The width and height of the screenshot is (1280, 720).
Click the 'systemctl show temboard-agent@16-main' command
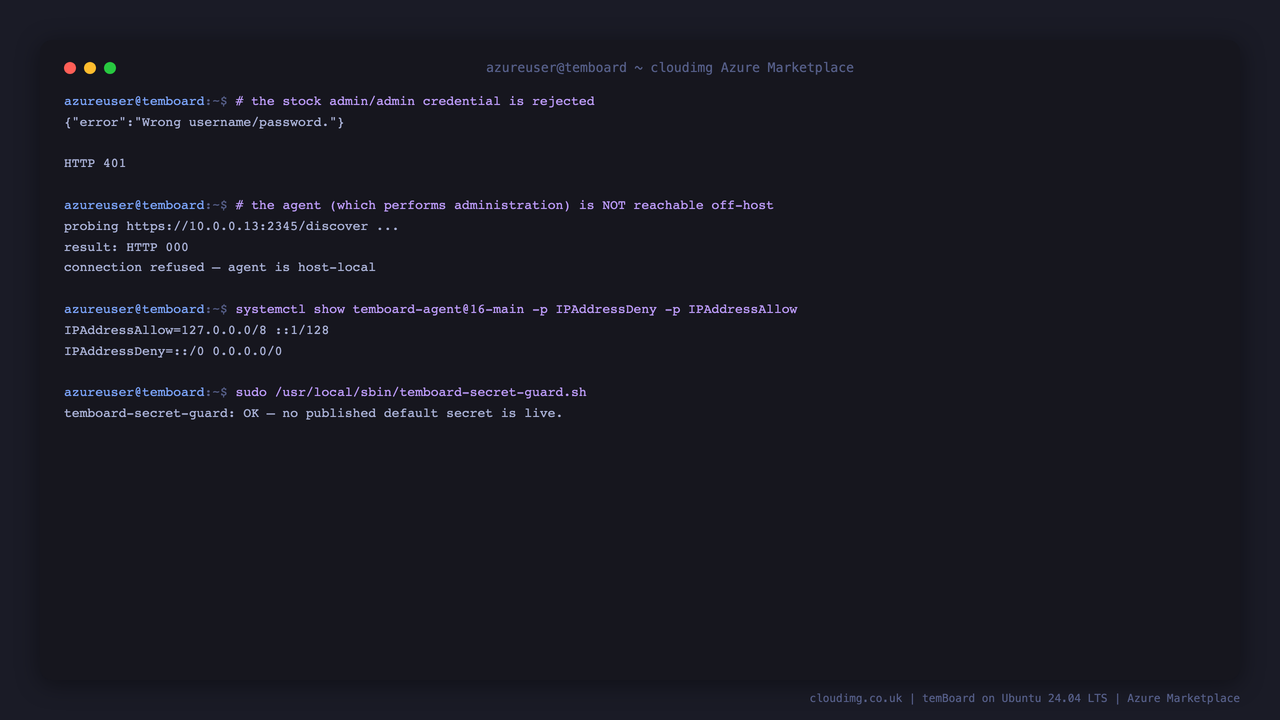pyautogui.click(x=517, y=309)
